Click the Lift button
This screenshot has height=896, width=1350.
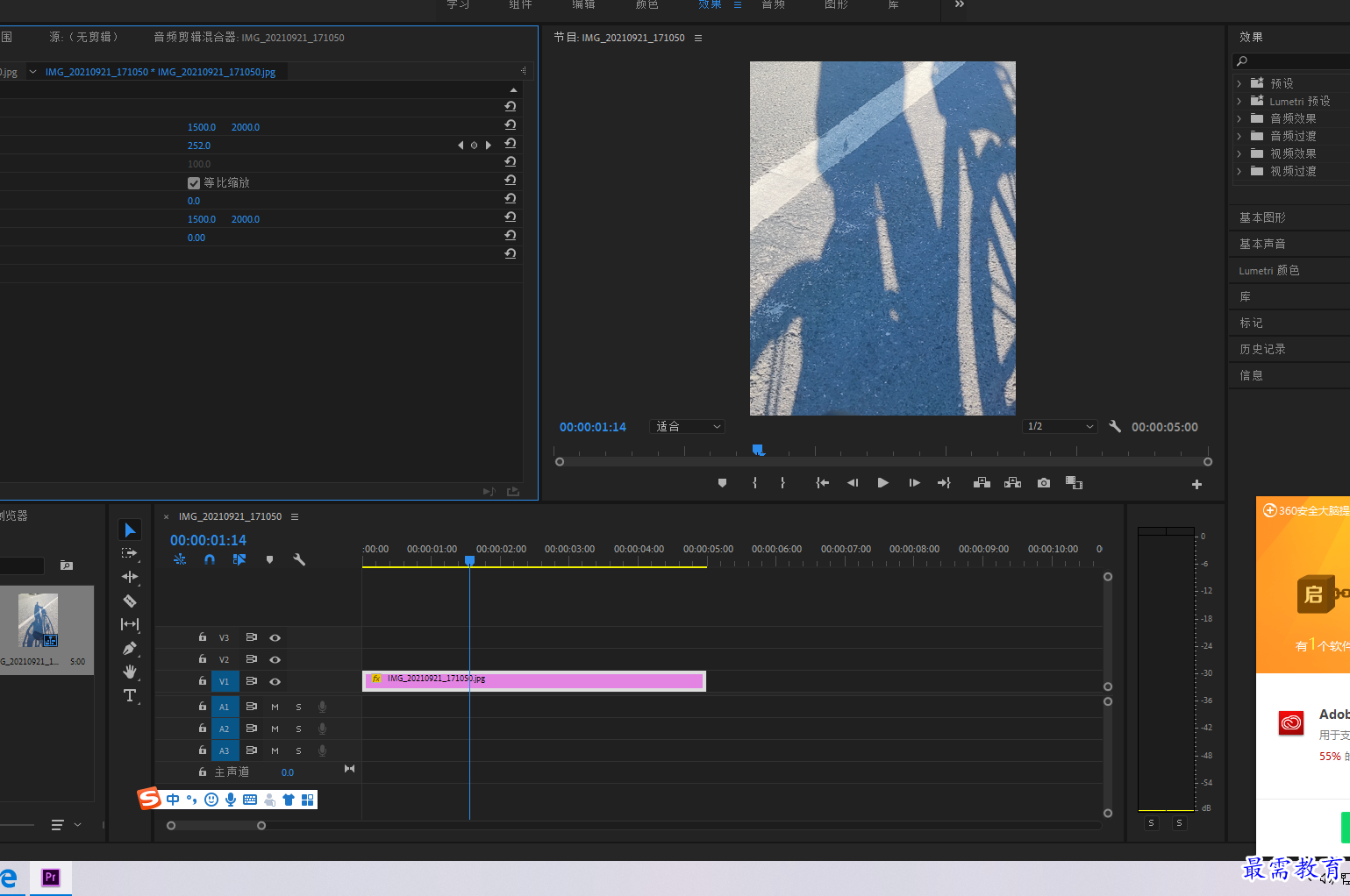click(x=982, y=483)
